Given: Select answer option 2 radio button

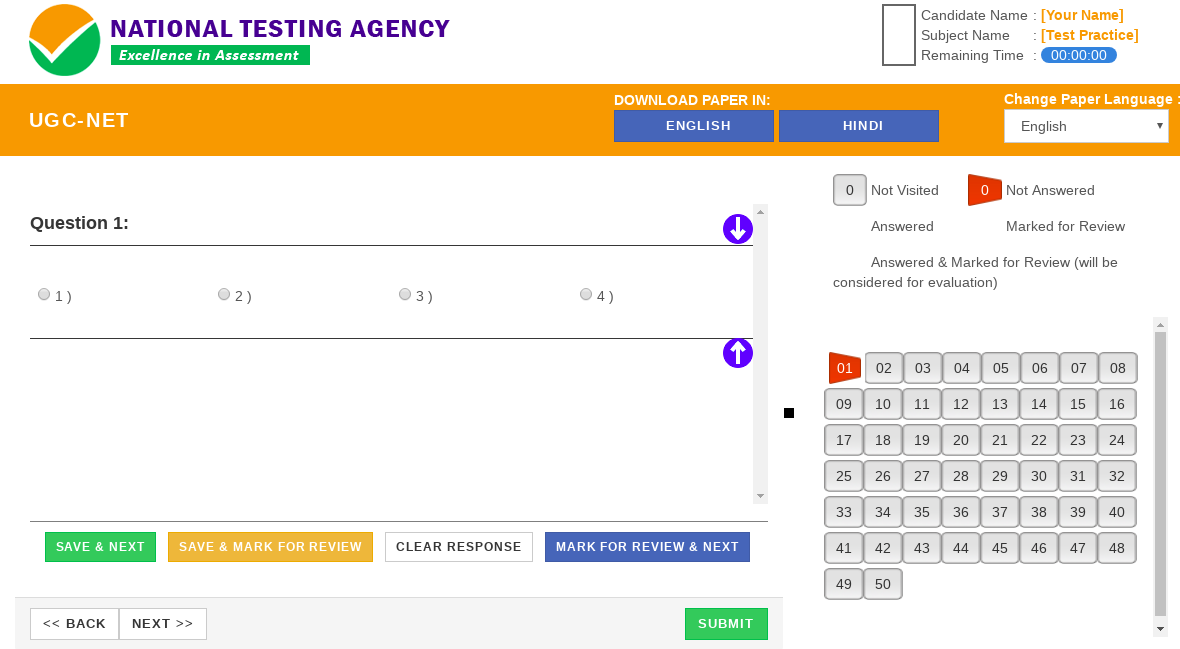Looking at the screenshot, I should click(x=224, y=294).
